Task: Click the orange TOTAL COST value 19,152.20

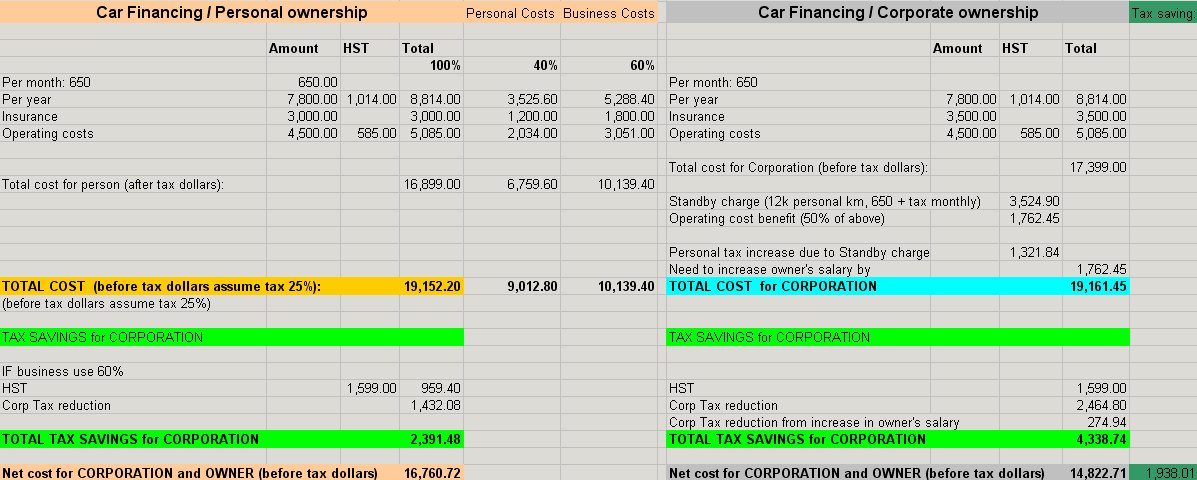Action: coord(432,286)
